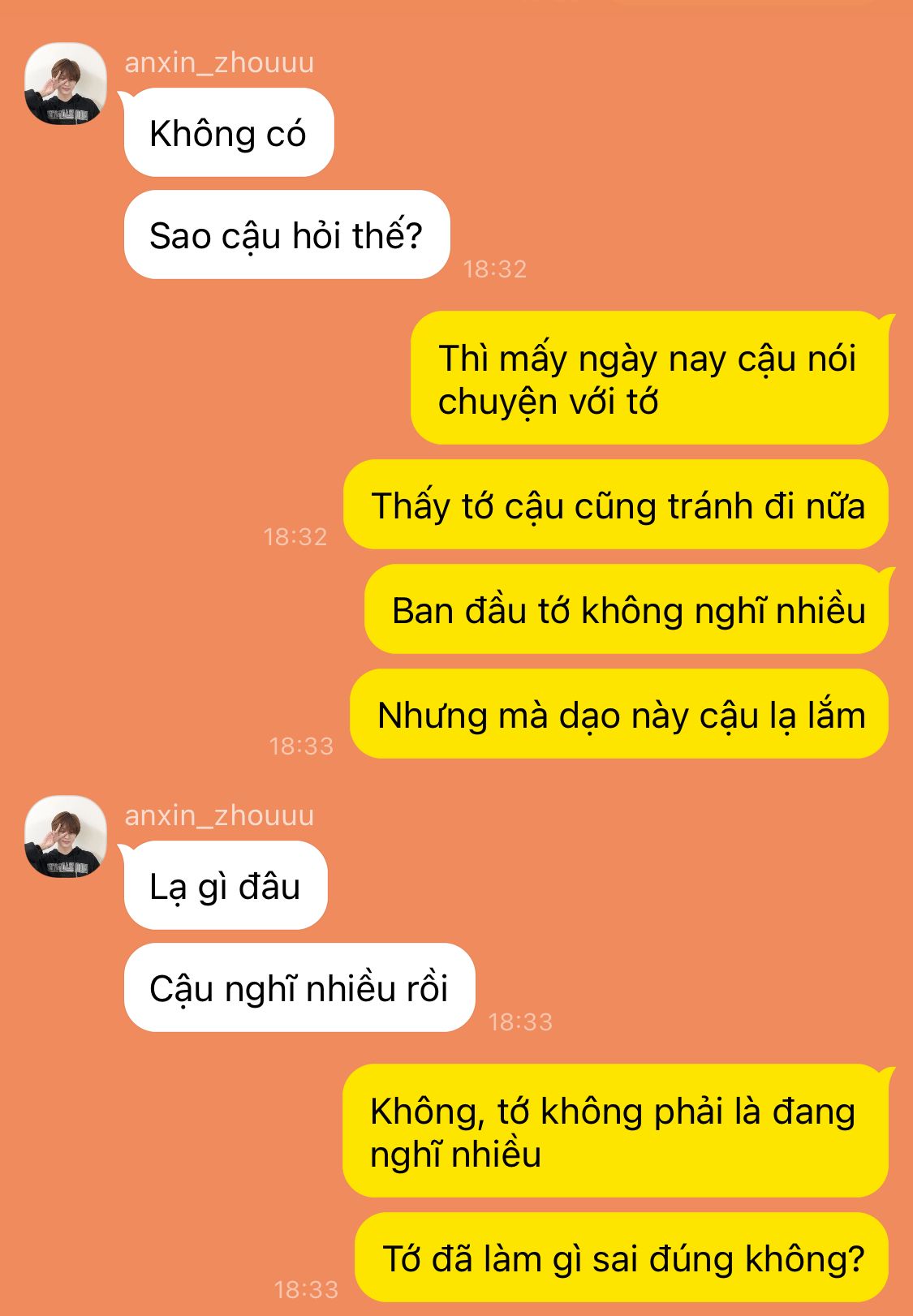Select the 'Không có' message bubble
This screenshot has width=913, height=1316.
(x=229, y=132)
